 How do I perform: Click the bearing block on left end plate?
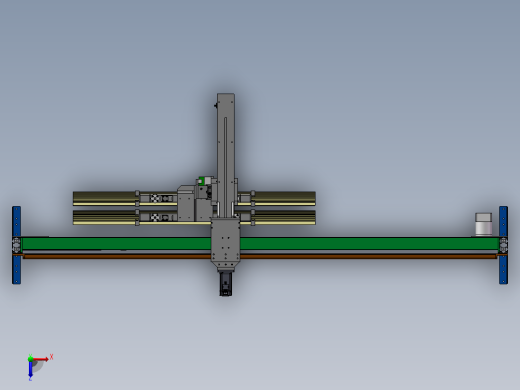(x=16, y=245)
